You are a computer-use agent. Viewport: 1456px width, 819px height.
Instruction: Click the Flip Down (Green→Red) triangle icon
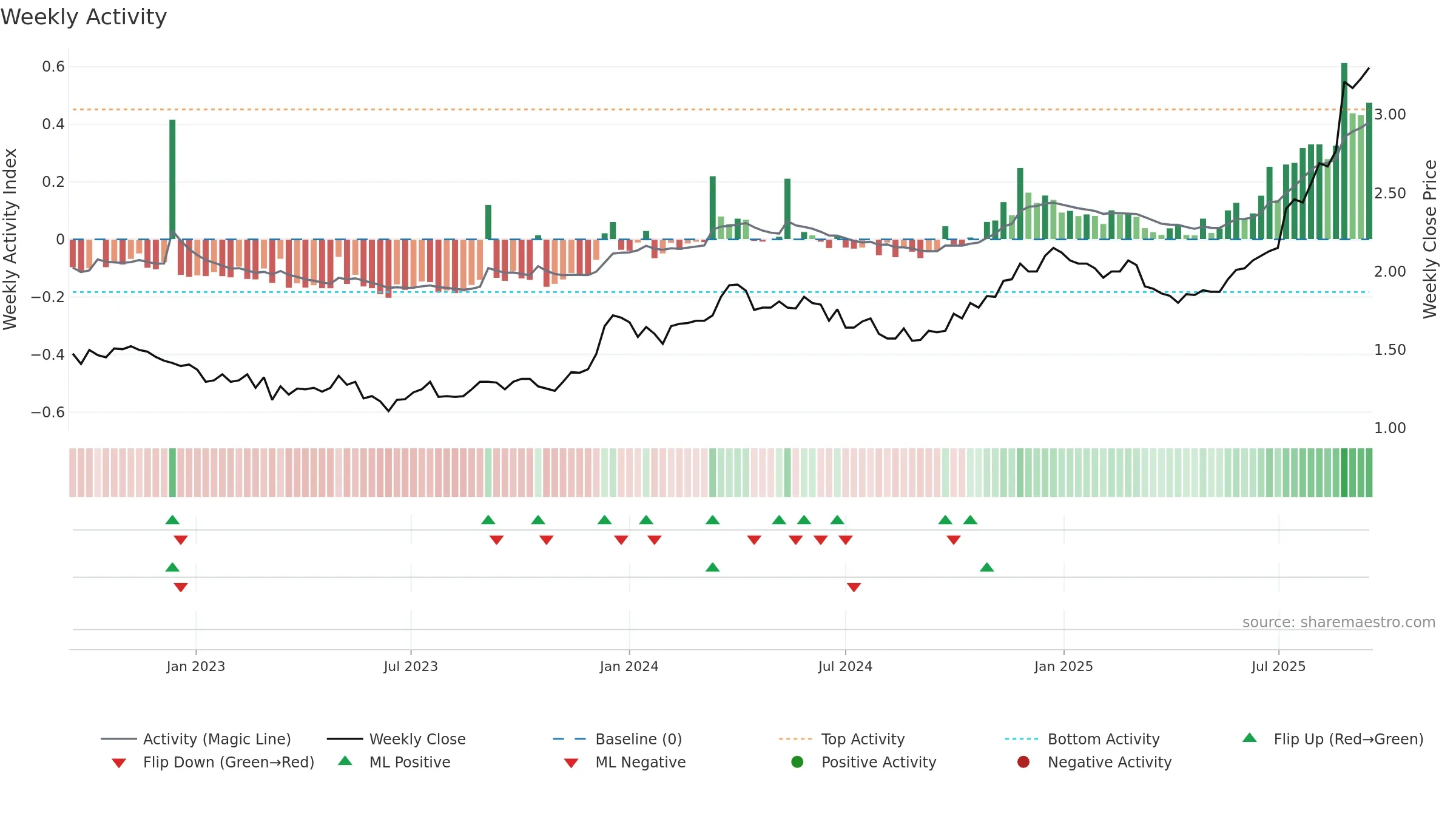point(119,763)
